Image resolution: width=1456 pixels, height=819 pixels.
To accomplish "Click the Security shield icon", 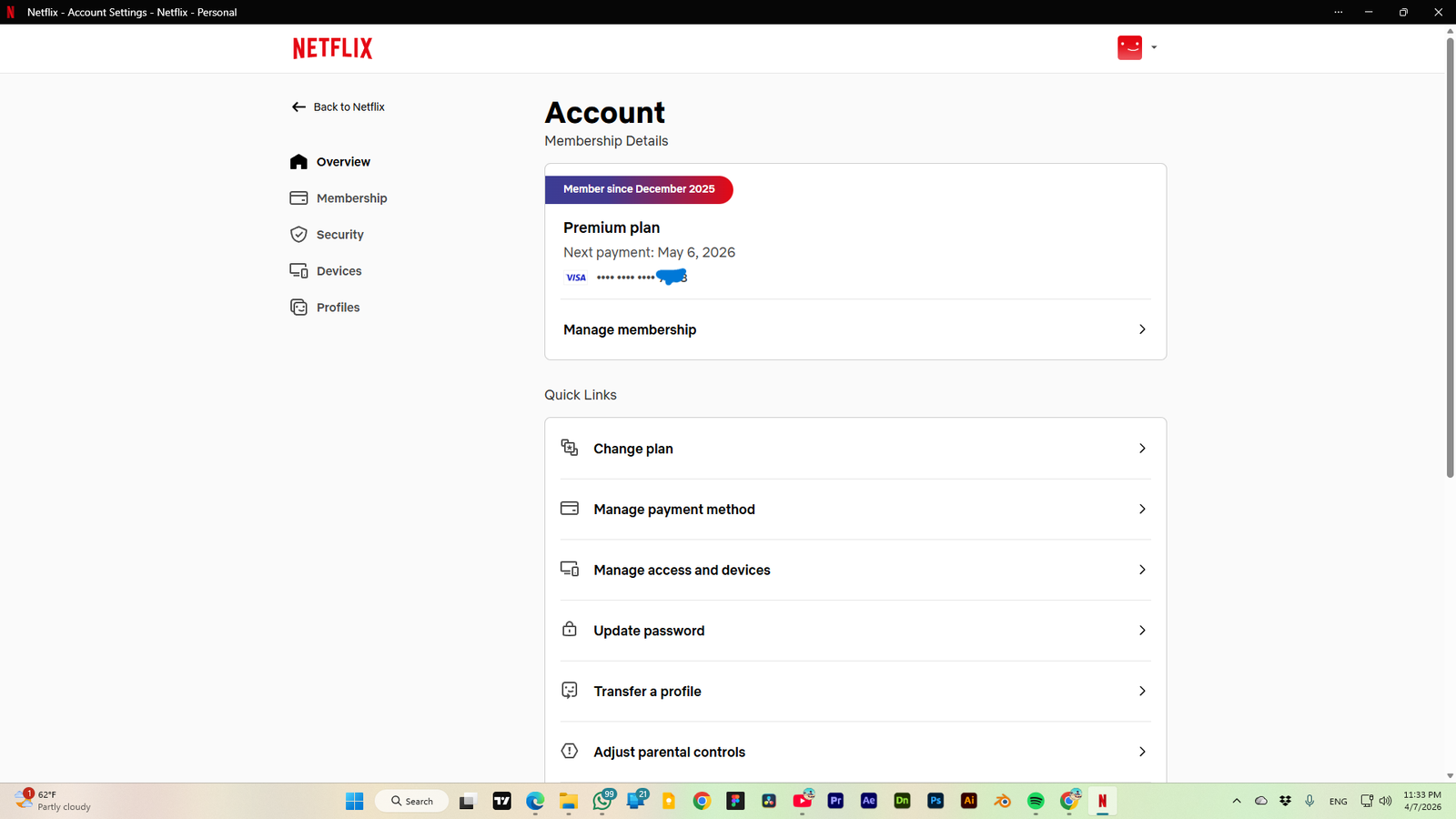I will pos(298,235).
